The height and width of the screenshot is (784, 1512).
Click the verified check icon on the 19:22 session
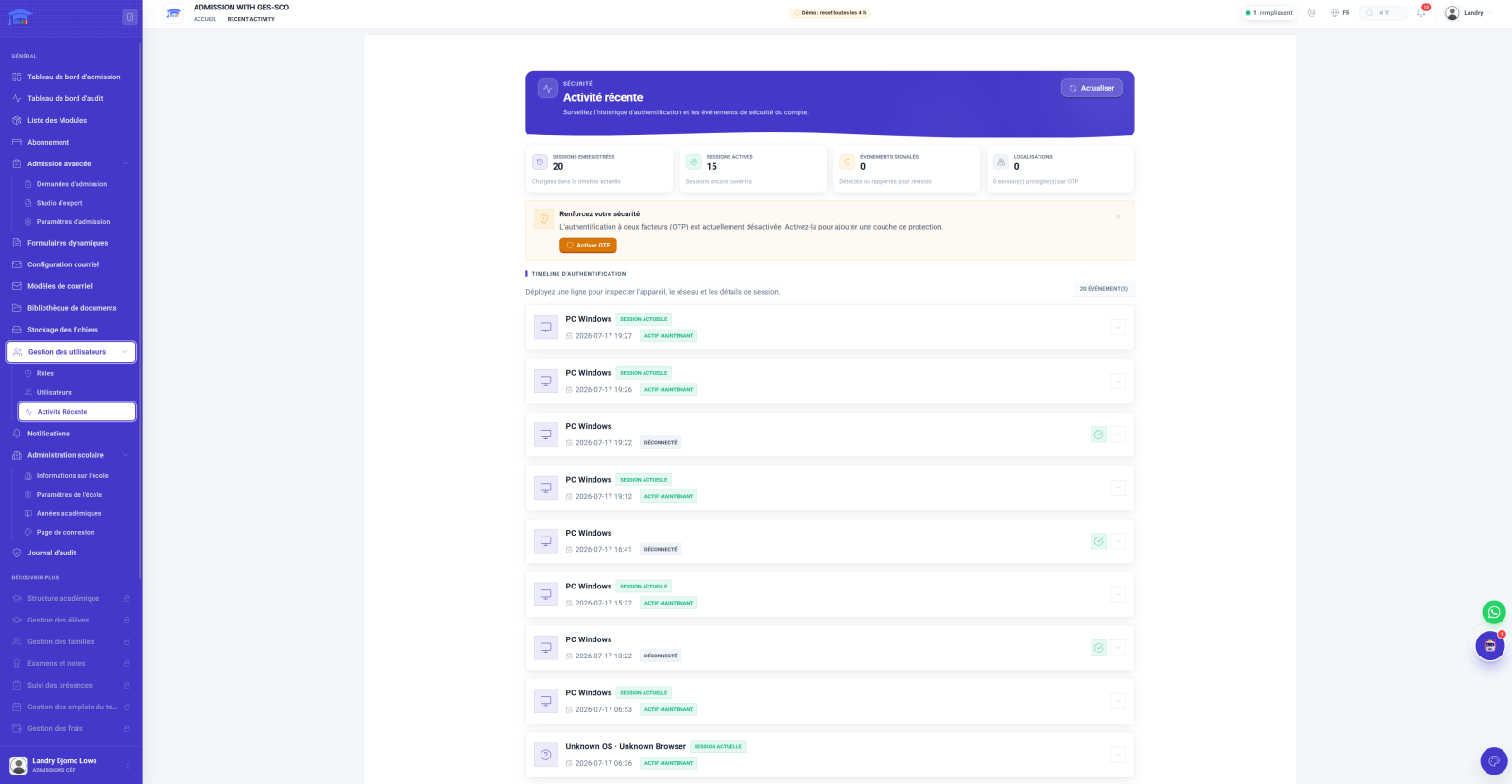1098,435
